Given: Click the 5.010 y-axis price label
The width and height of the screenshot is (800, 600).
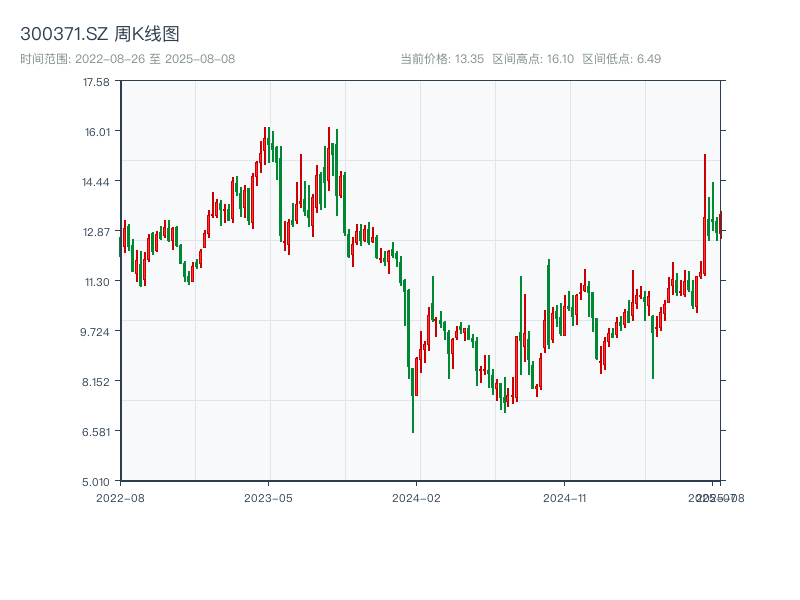Looking at the screenshot, I should pos(97,482).
